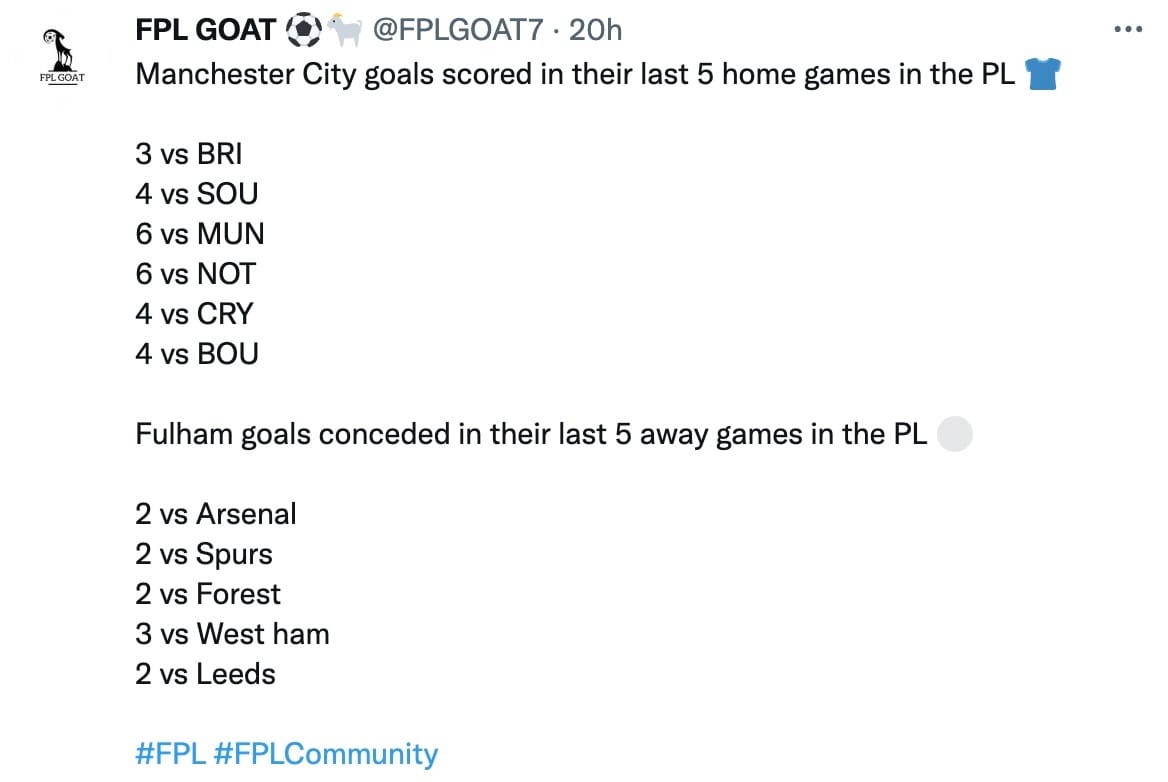
Task: Click the blue shirt emoji
Action: tap(1043, 74)
